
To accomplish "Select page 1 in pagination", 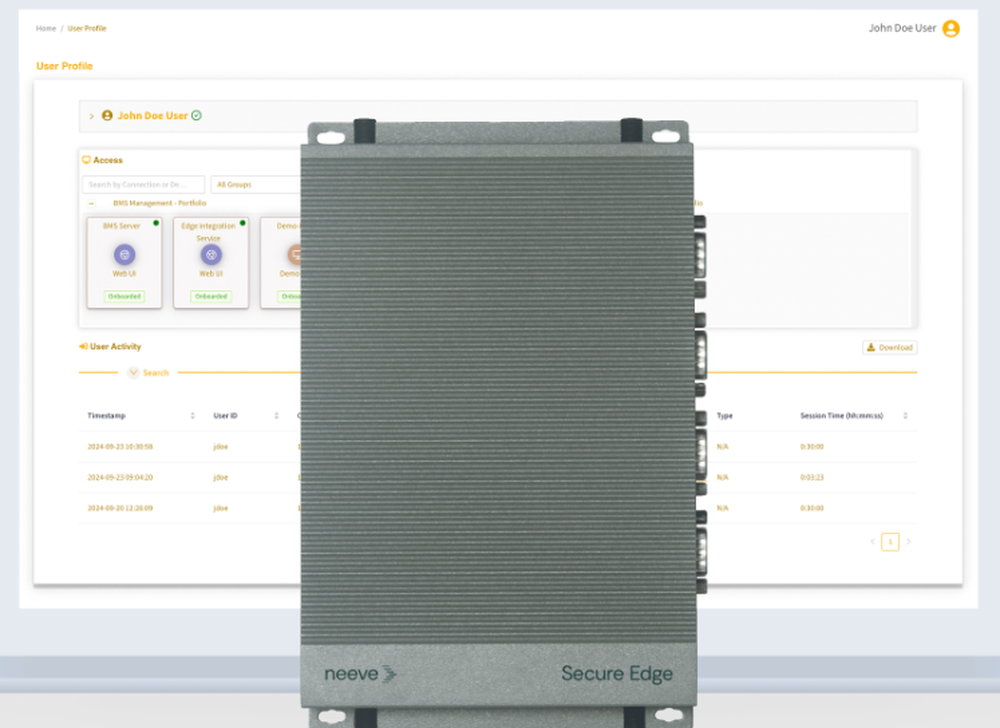I will coord(890,542).
